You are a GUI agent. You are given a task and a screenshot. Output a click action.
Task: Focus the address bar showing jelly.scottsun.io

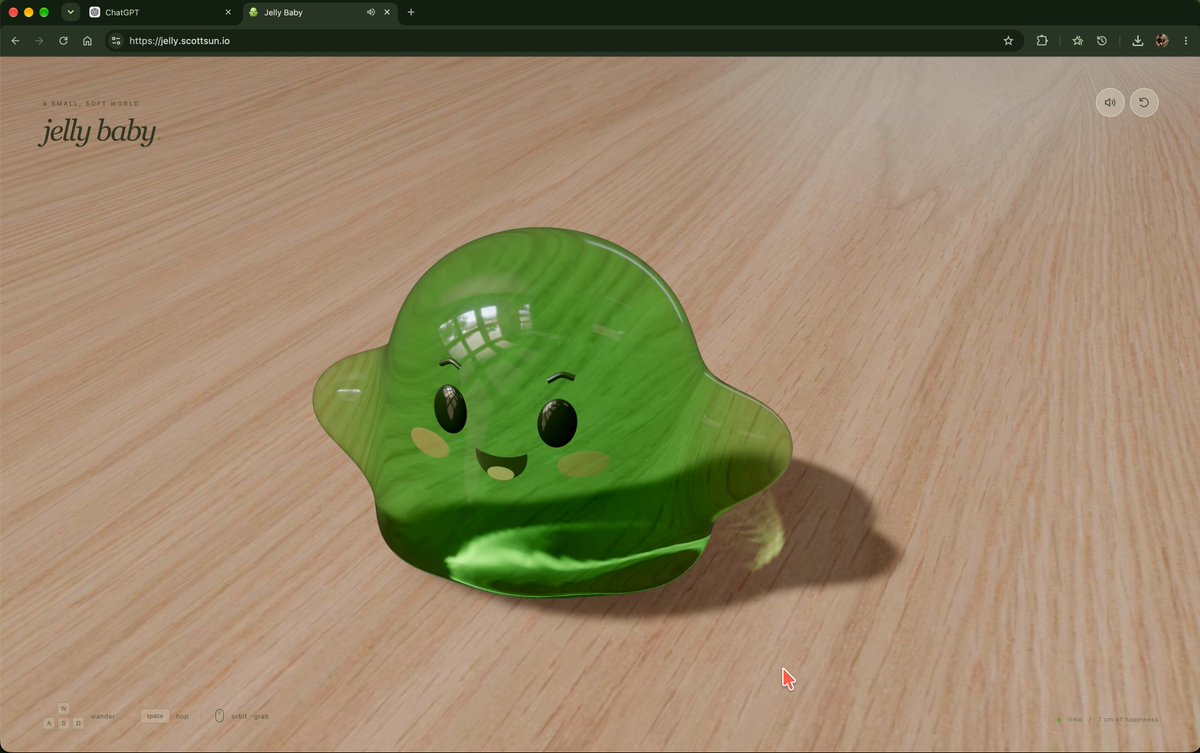(x=565, y=41)
